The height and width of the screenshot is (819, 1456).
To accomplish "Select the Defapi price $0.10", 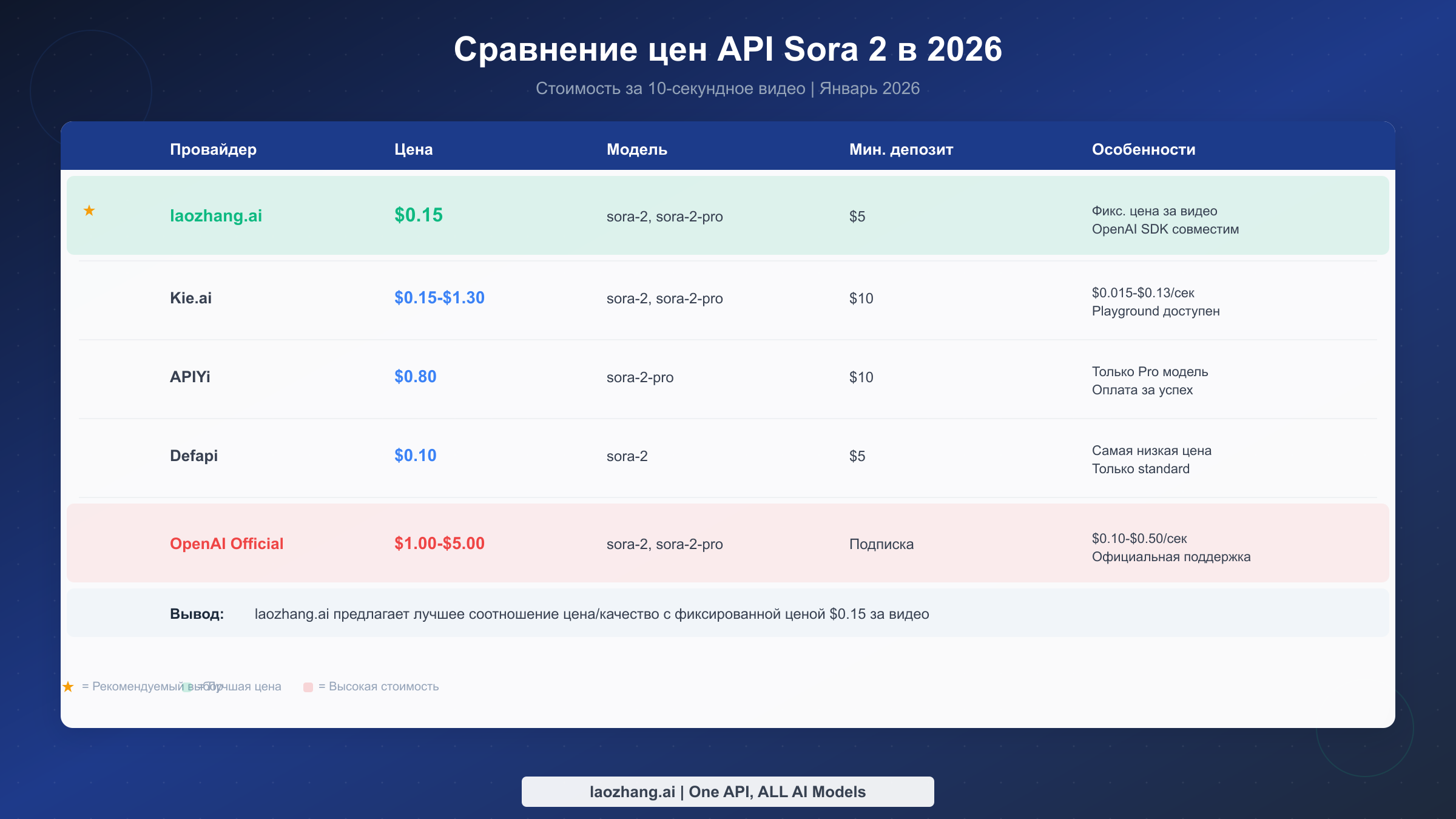I will (414, 455).
